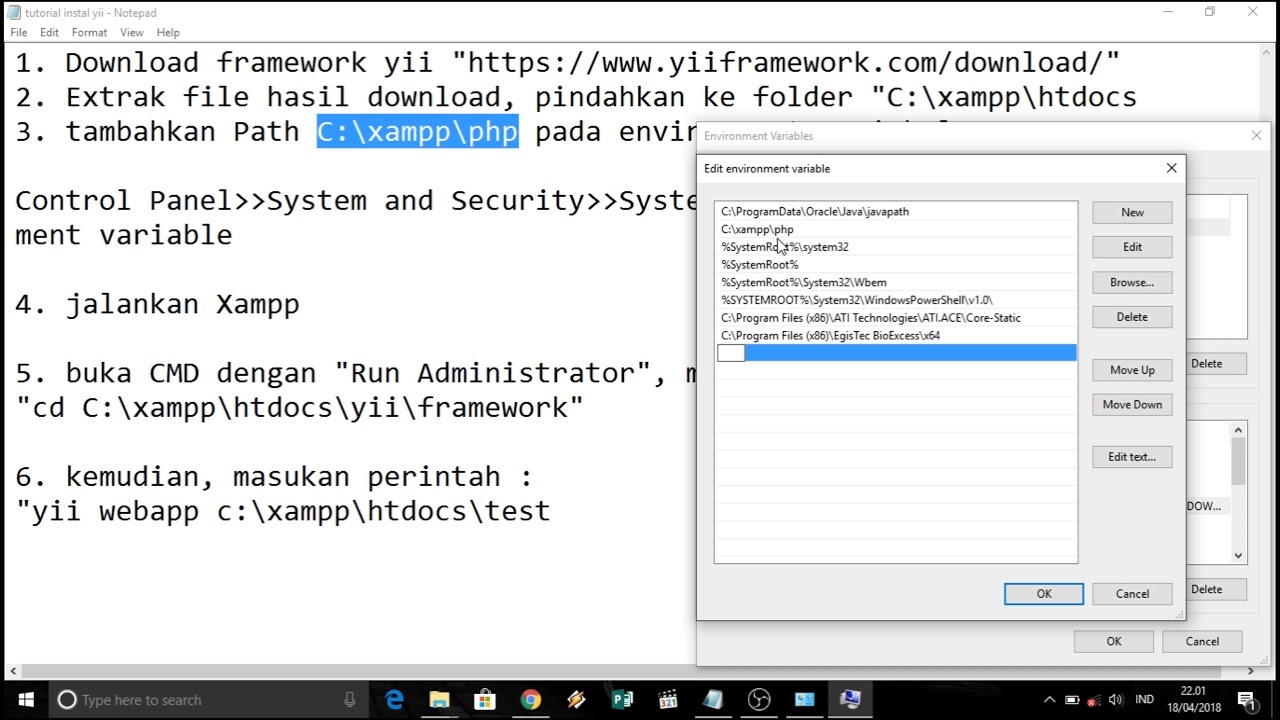1280x720 pixels.
Task: Confirm with OK in the Edit environment variable dialog
Action: pyautogui.click(x=1043, y=594)
